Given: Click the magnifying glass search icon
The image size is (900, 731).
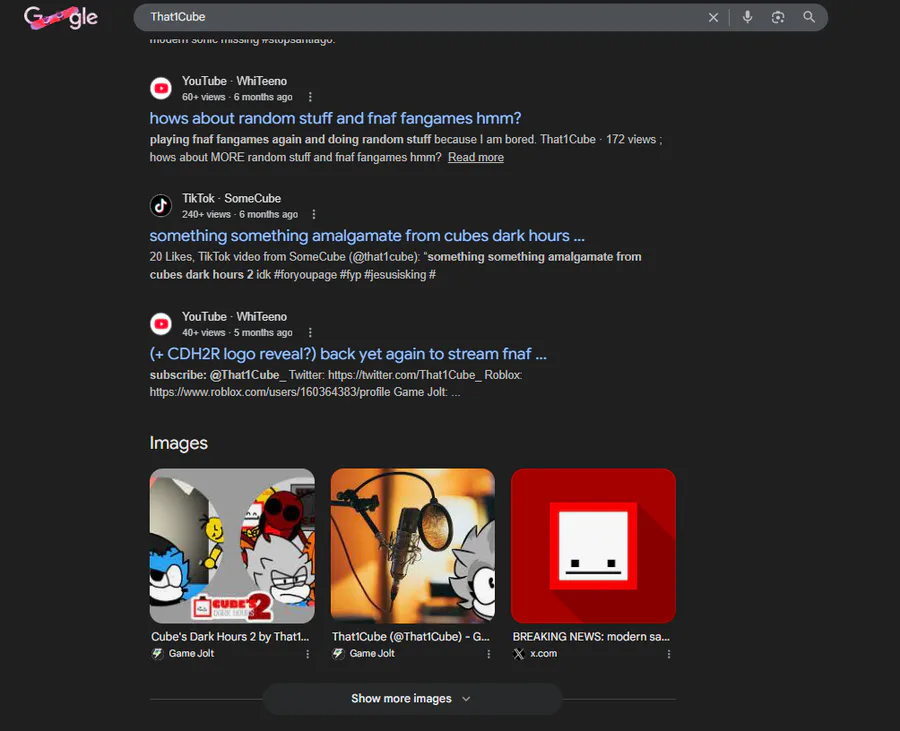Looking at the screenshot, I should click(809, 17).
